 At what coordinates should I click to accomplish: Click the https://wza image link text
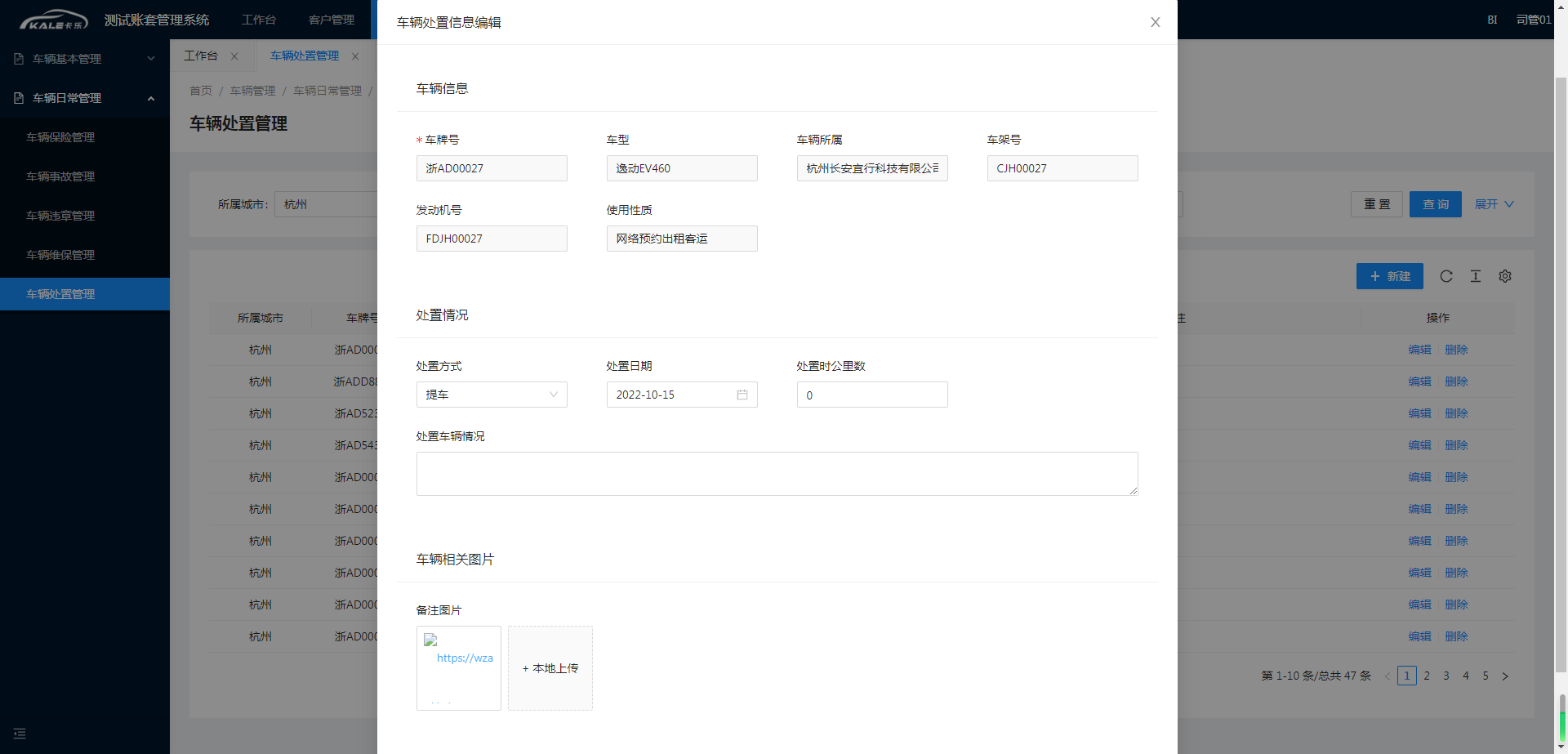tap(465, 658)
